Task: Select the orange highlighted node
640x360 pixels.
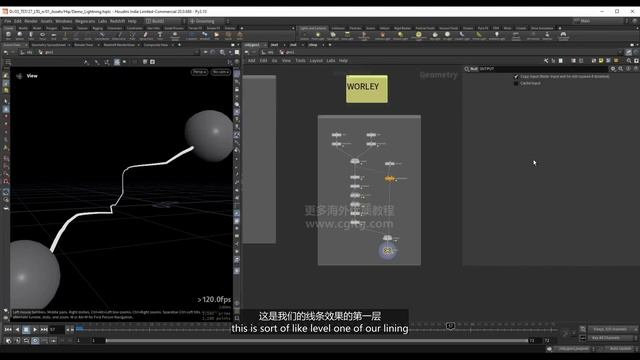Action: 390,179
